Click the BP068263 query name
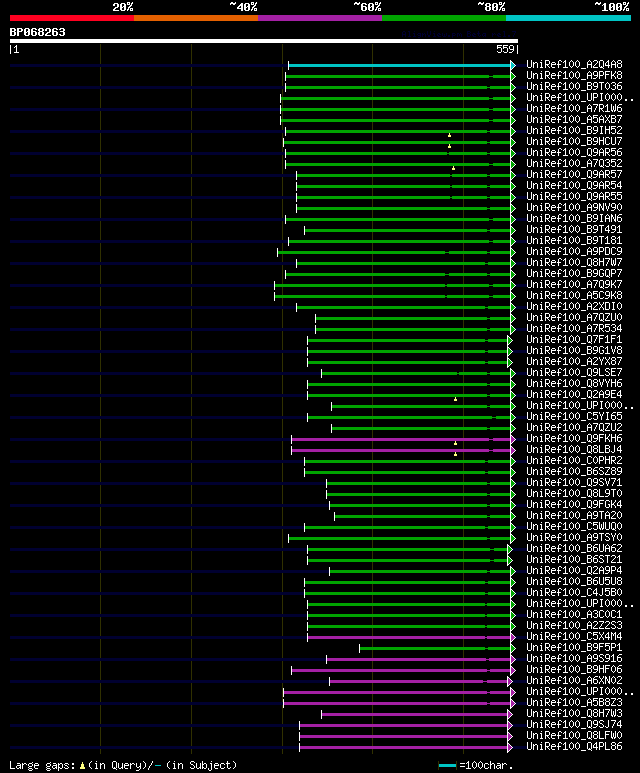 pyautogui.click(x=37, y=33)
